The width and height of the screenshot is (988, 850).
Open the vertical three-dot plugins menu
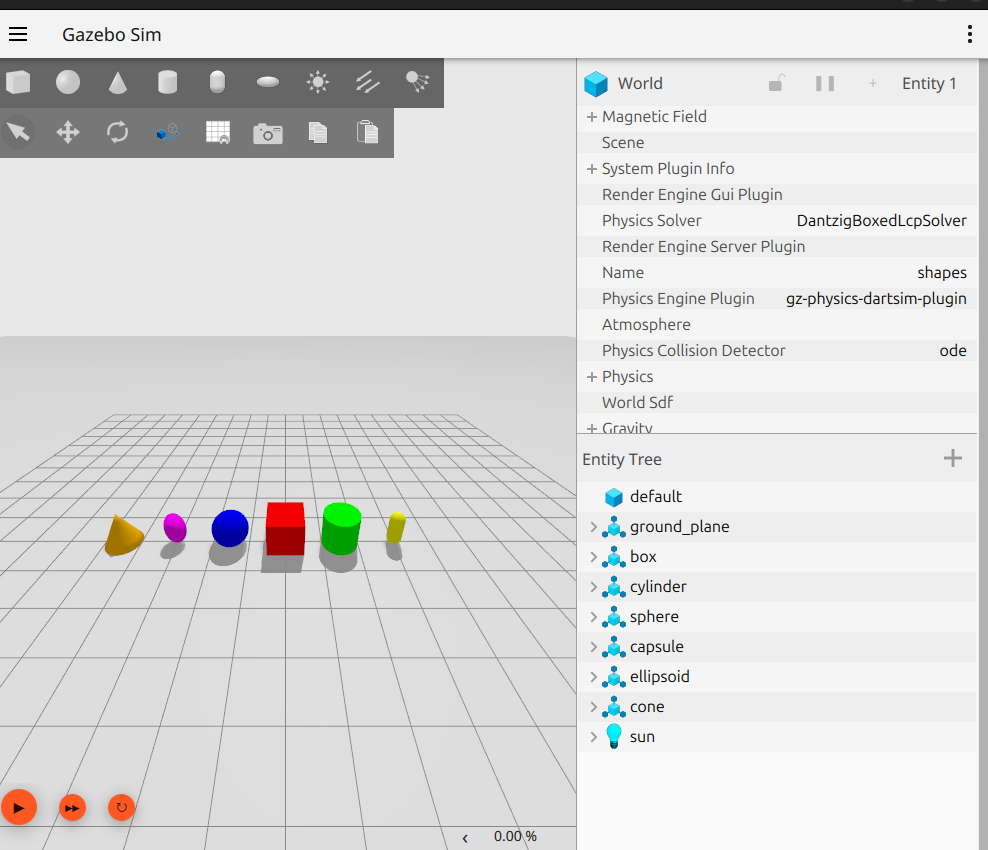(x=969, y=34)
